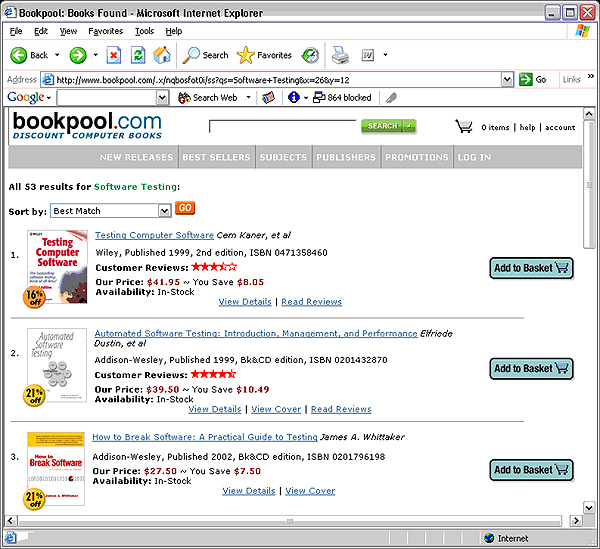
Task: Click the Internet zone globe in status bar
Action: point(489,538)
